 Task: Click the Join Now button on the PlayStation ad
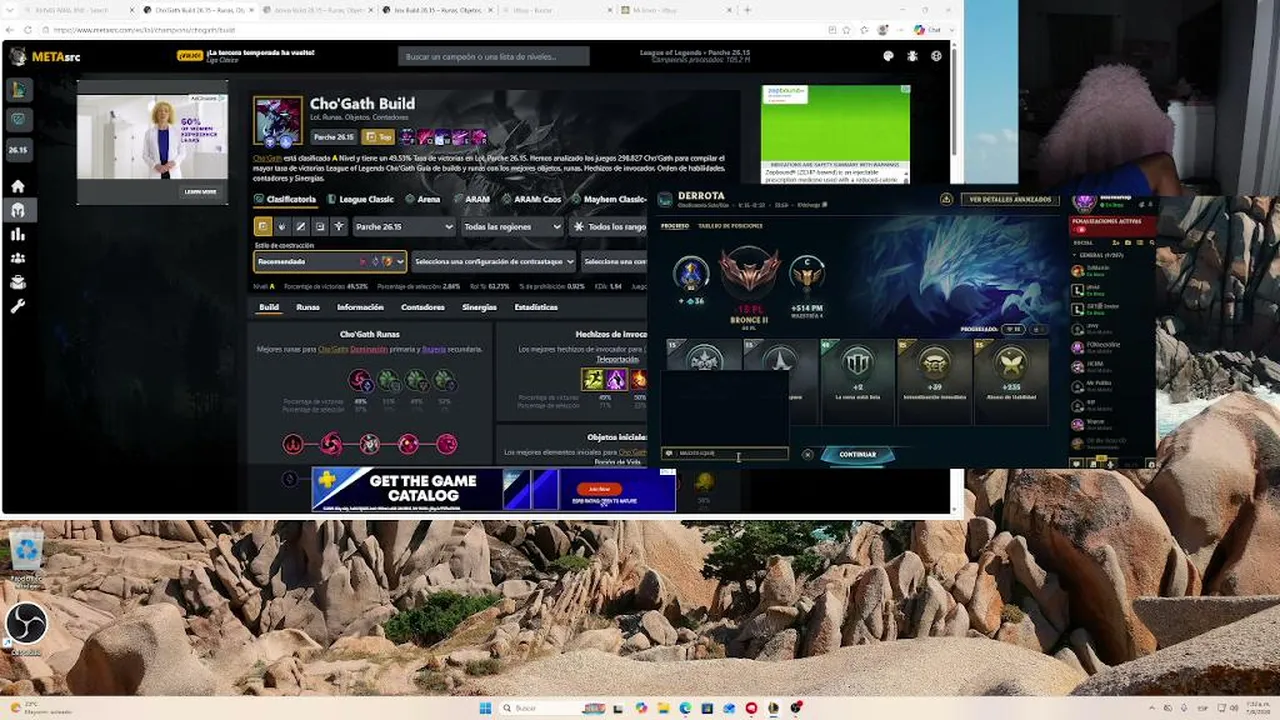(x=600, y=489)
